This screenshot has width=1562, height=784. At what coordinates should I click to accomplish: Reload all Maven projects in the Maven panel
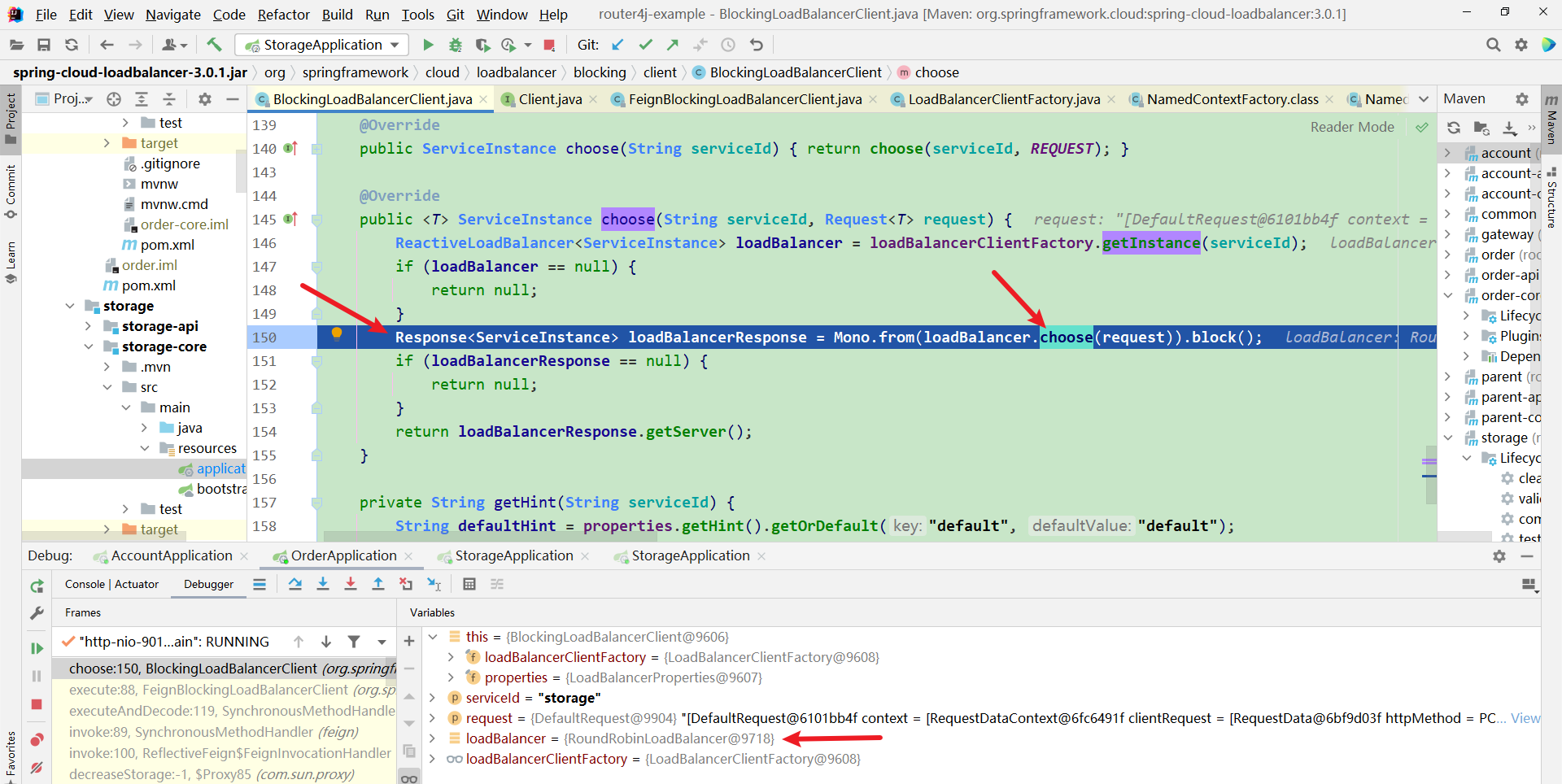point(1454,128)
